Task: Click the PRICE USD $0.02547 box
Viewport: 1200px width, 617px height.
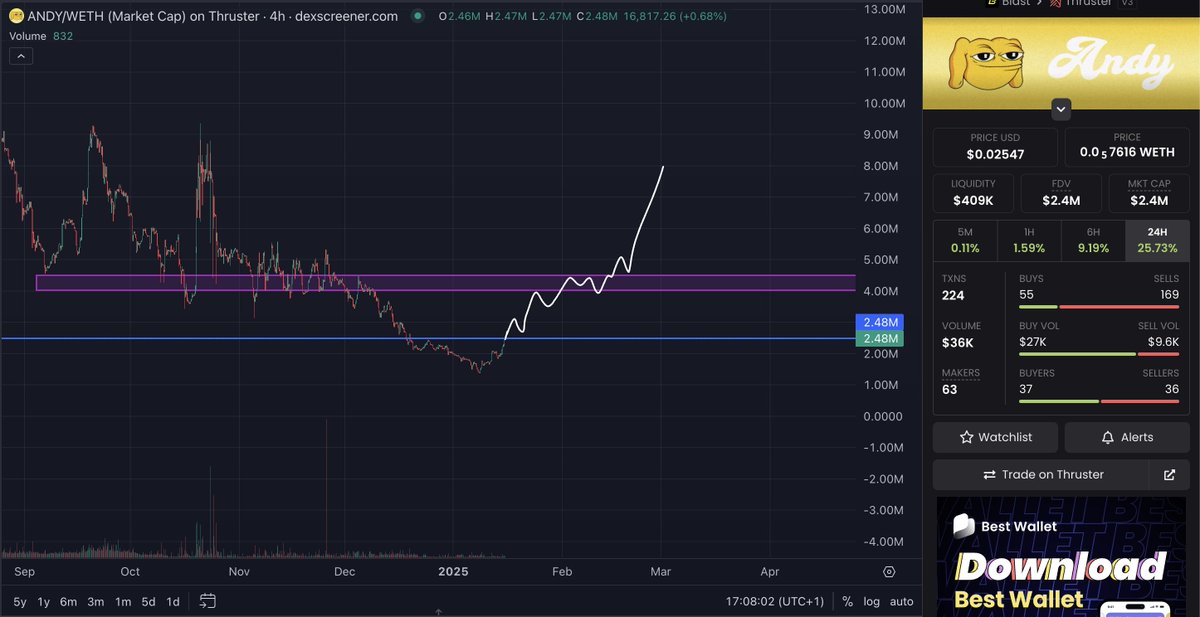Action: pos(995,147)
